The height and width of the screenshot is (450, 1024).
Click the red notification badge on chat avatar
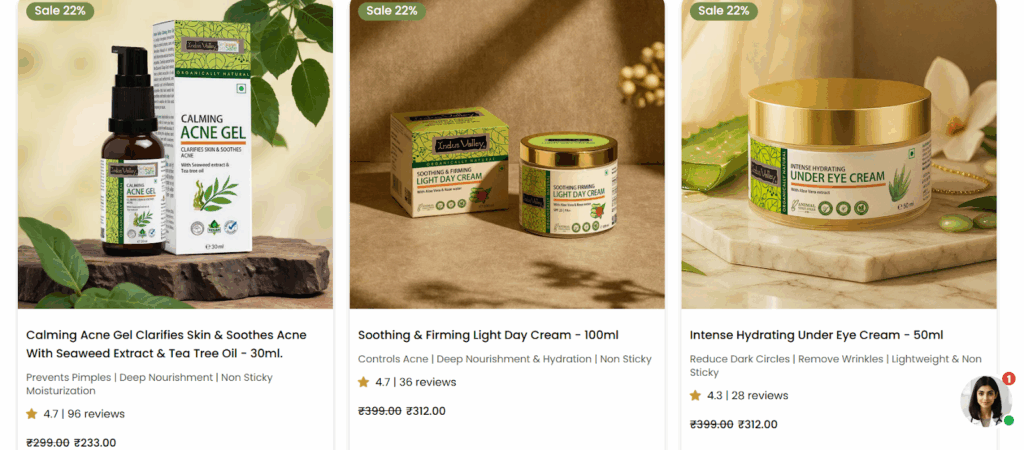coord(1008,379)
